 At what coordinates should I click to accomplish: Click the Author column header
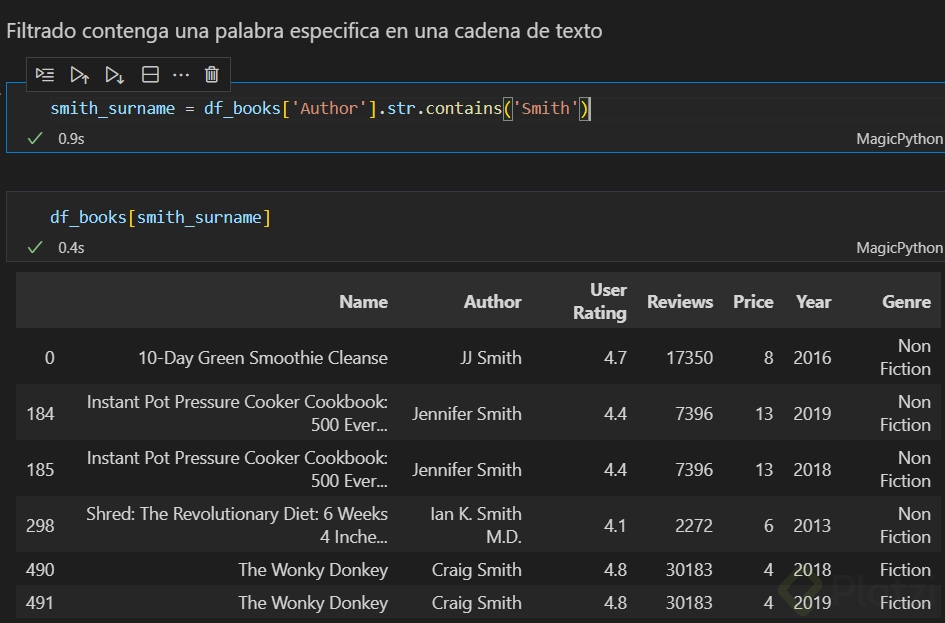point(492,301)
